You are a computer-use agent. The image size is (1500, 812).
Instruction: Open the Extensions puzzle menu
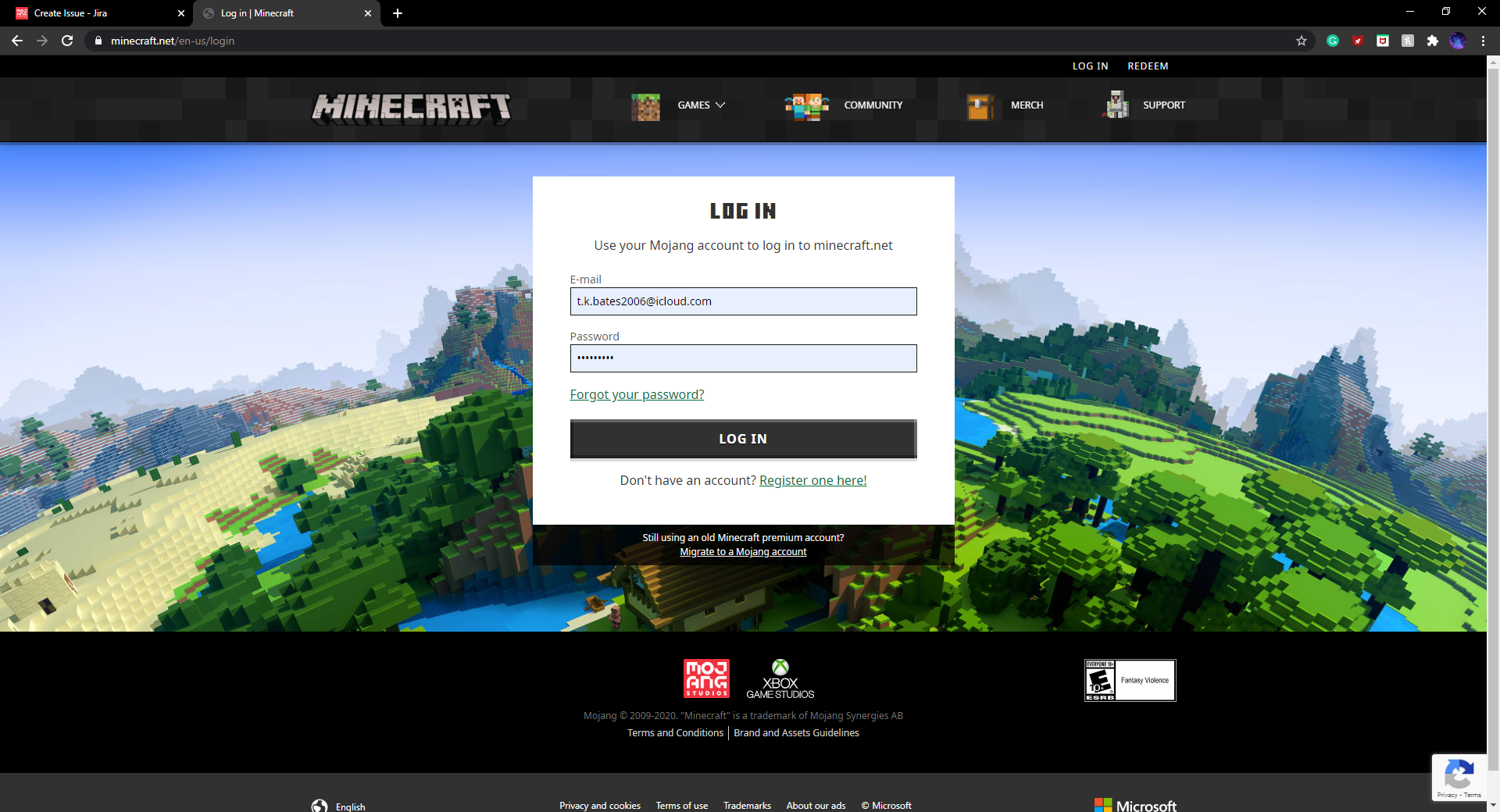1433,41
